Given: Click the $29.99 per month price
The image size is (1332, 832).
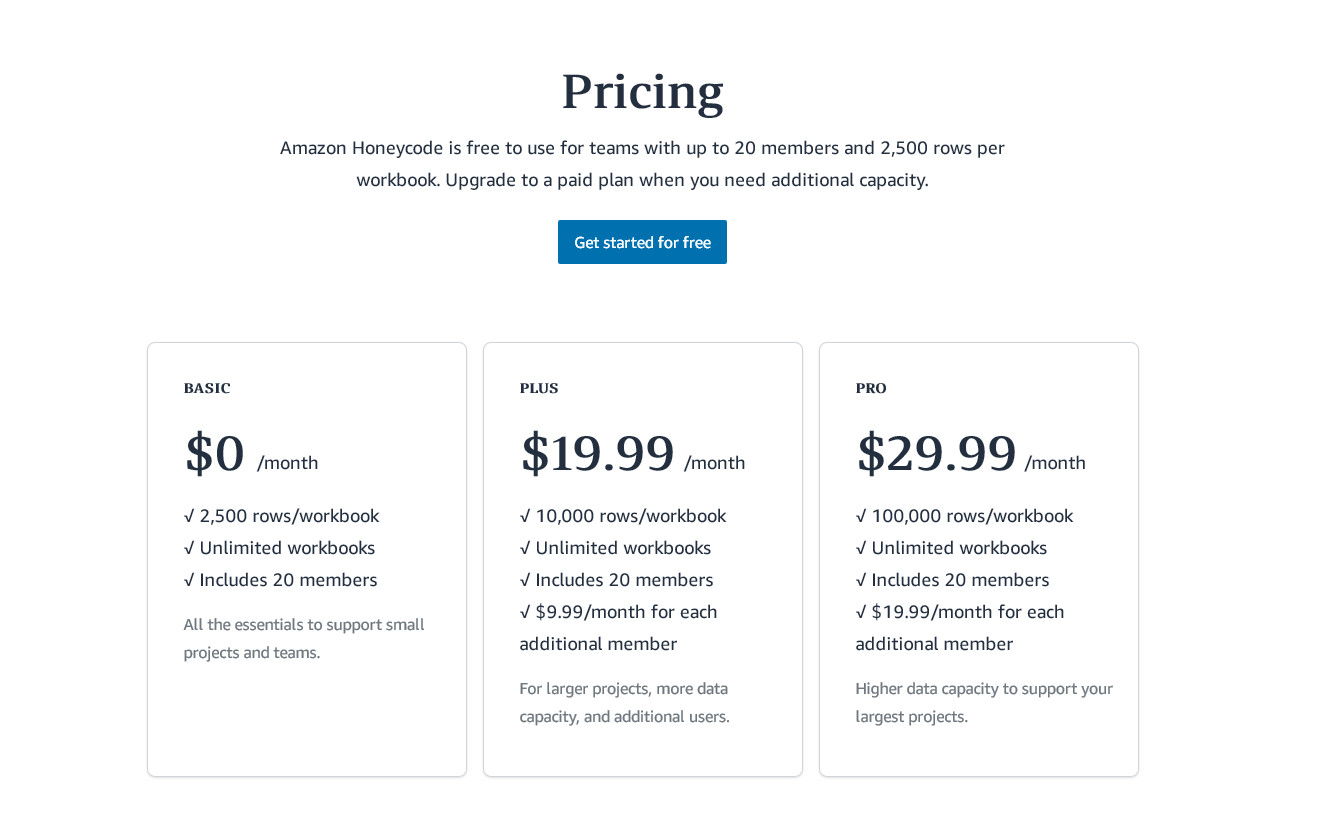Looking at the screenshot, I should pos(970,454).
